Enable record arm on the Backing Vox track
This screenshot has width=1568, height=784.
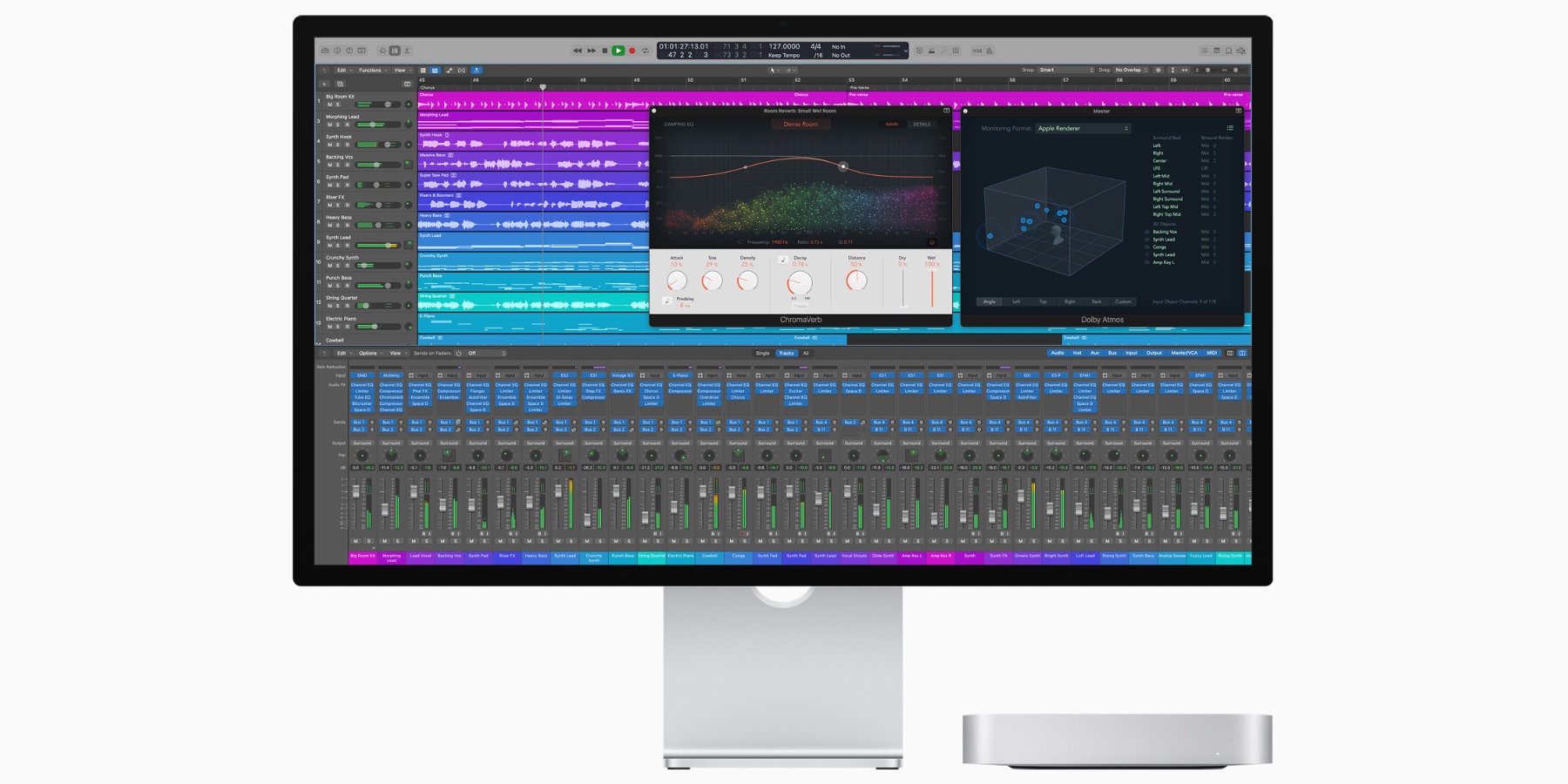coord(348,164)
